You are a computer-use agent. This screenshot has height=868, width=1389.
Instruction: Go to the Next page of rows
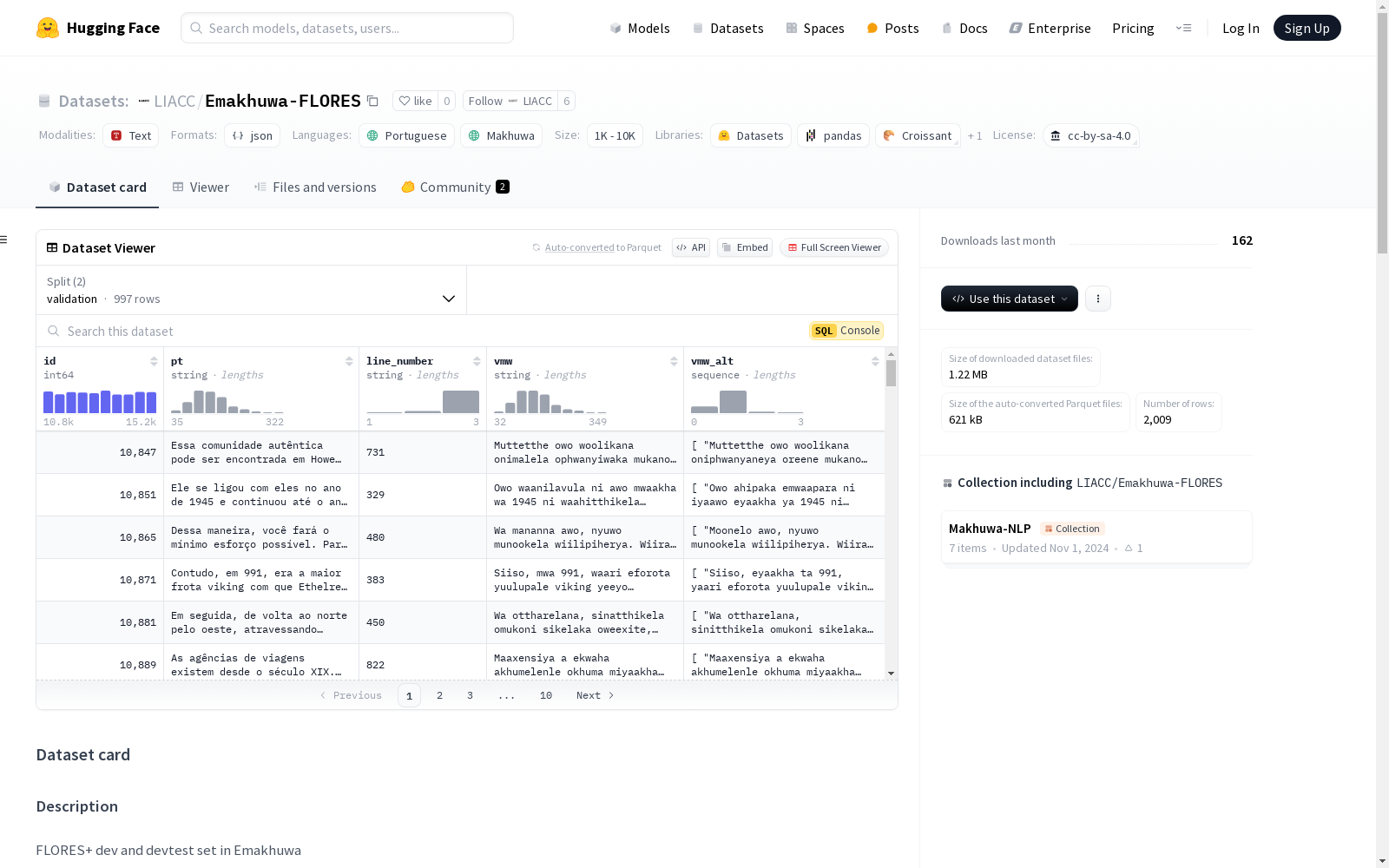[x=596, y=695]
